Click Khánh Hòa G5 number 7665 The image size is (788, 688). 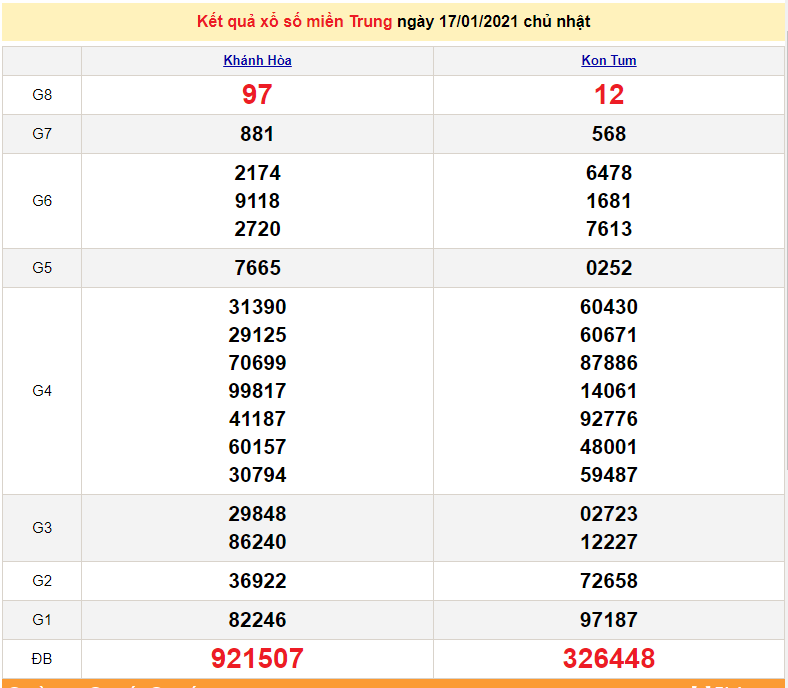[x=257, y=268]
